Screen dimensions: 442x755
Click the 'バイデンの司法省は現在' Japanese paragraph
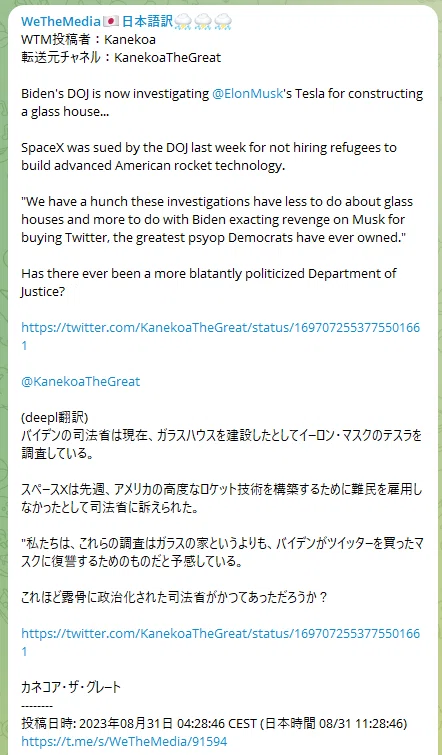point(221,444)
